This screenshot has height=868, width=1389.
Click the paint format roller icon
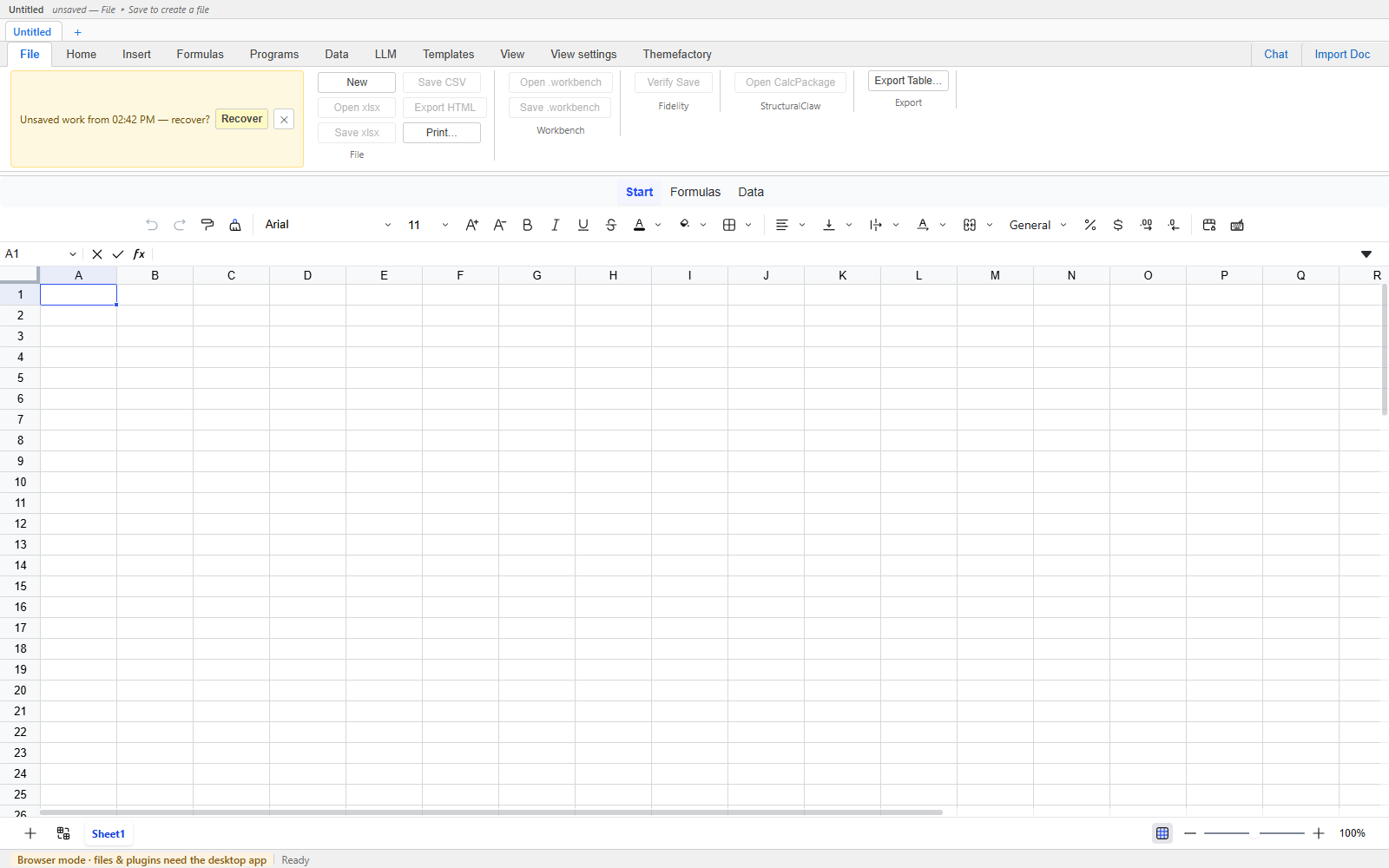click(x=207, y=225)
